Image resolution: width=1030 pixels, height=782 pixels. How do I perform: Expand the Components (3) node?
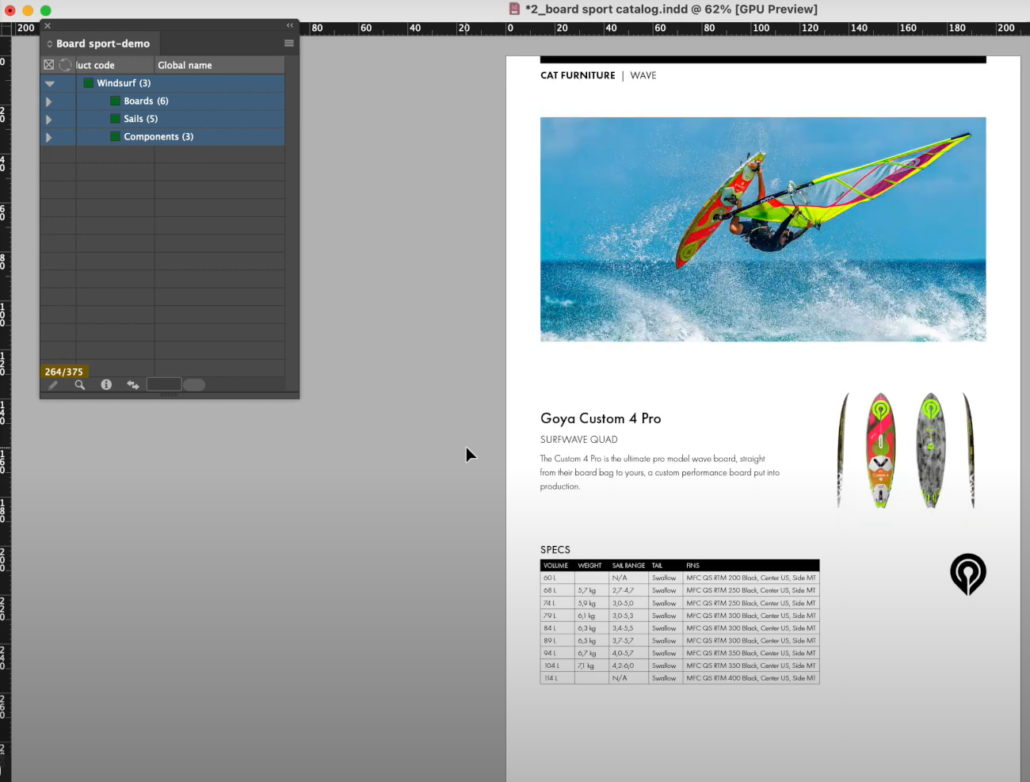(49, 137)
